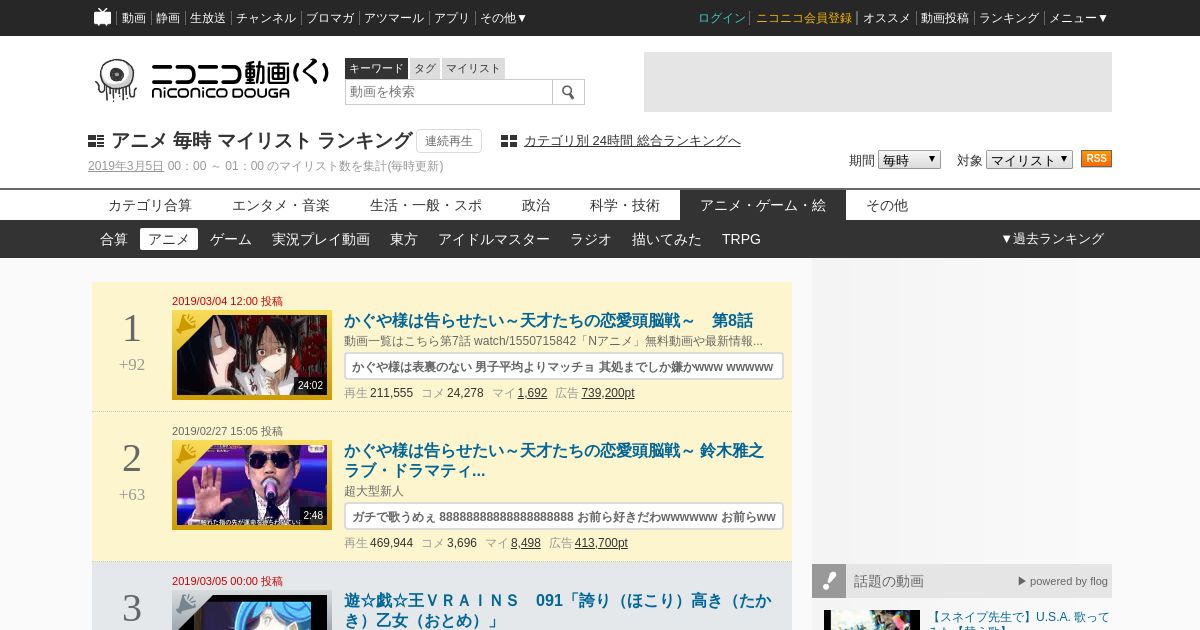Image resolution: width=1200 pixels, height=630 pixels.
Task: Click the 話題の動画 sidebar heading
Action: [889, 581]
